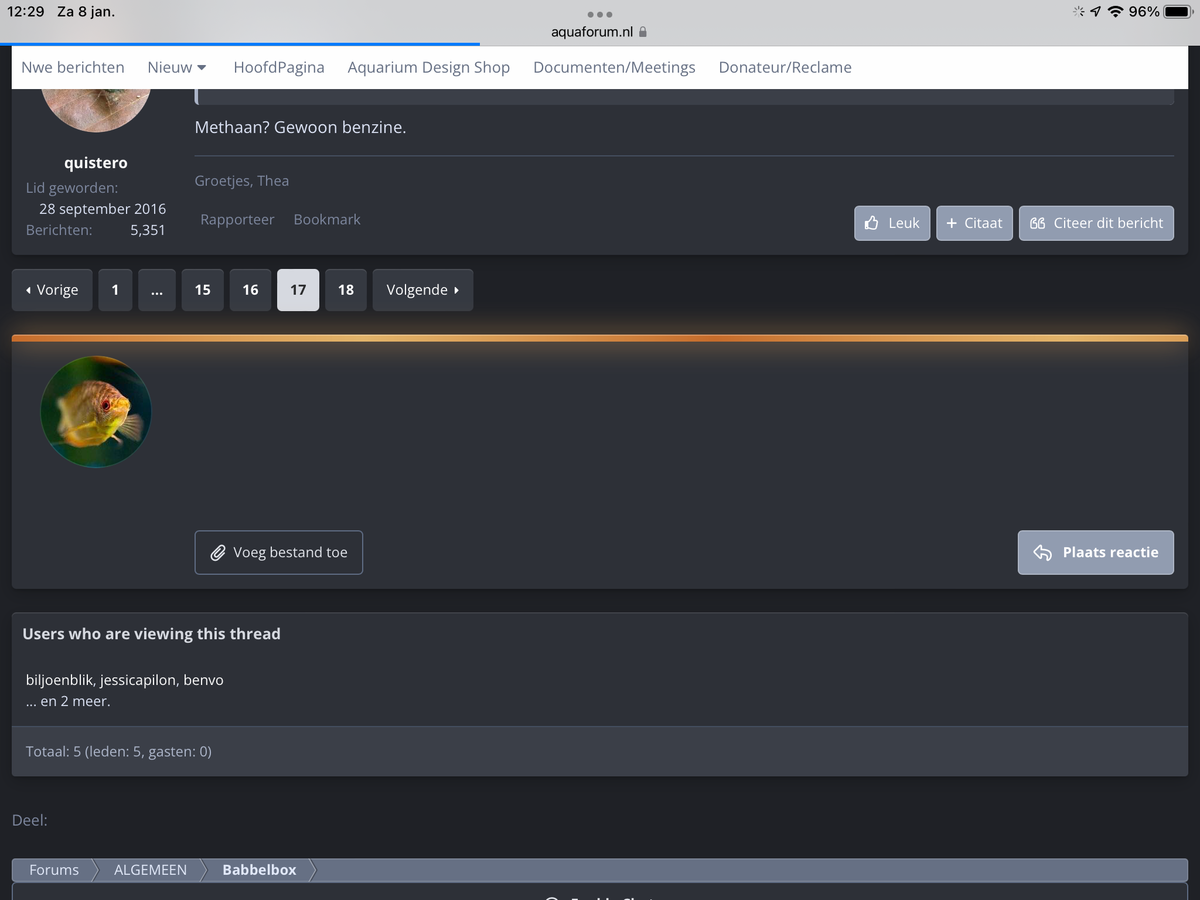Open Nwe berichten in navigation bar
The height and width of the screenshot is (900, 1200).
73,67
